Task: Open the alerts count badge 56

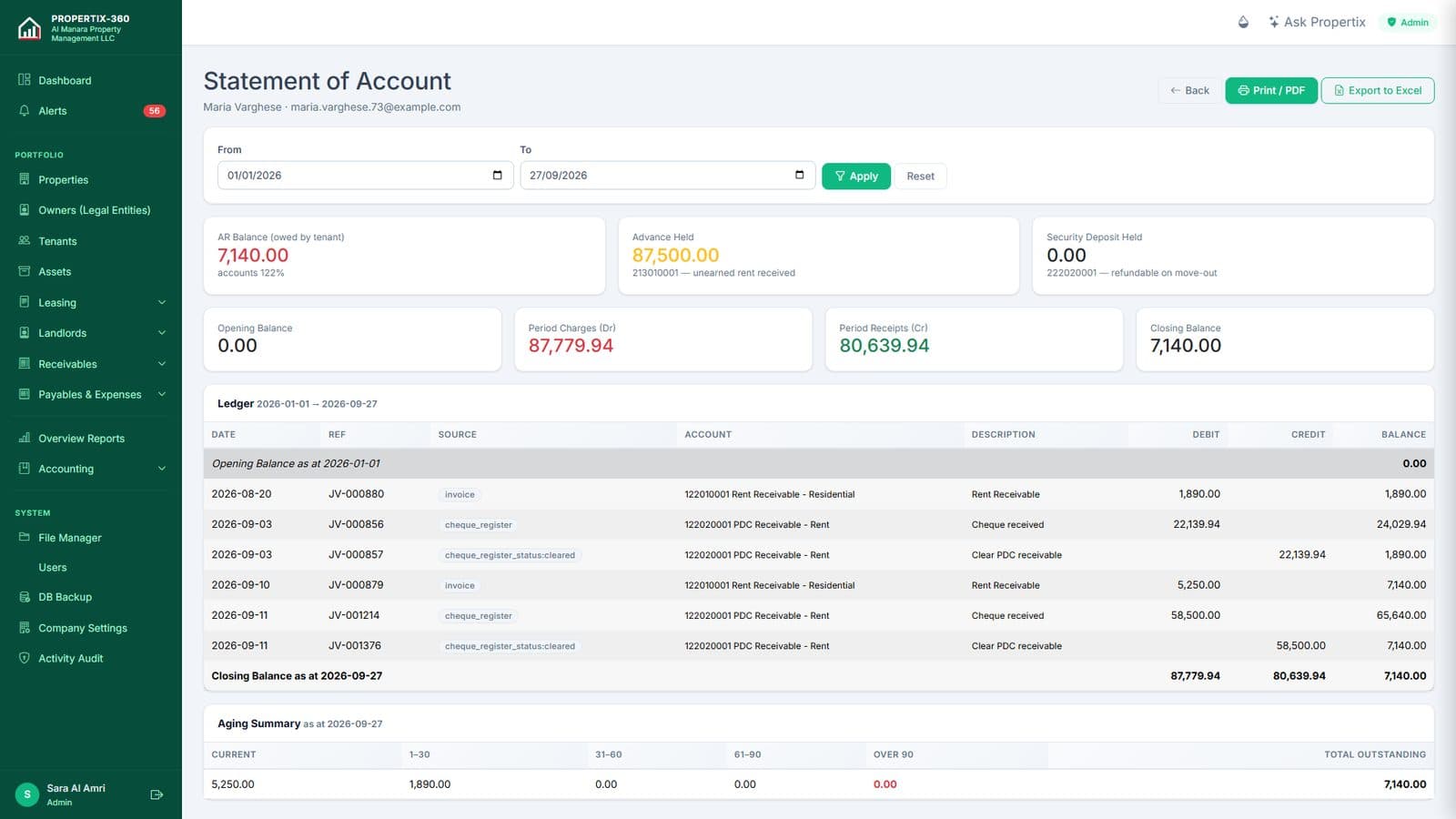Action: (155, 111)
